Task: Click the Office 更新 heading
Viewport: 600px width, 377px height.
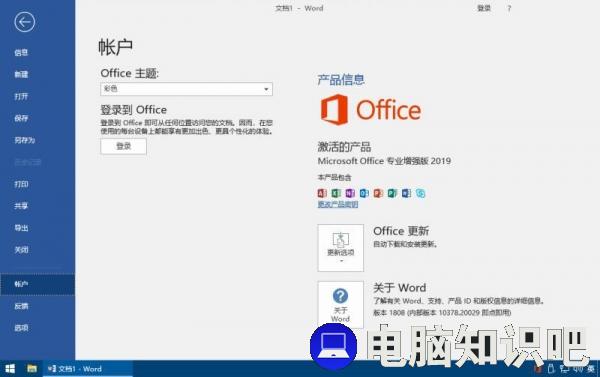Action: click(x=401, y=231)
